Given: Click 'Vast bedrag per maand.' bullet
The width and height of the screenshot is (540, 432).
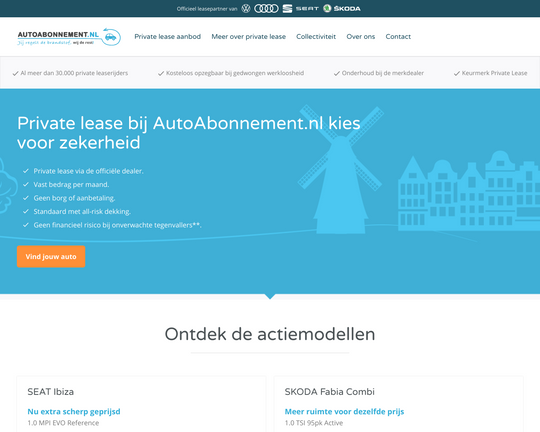Looking at the screenshot, I should coord(71,185).
